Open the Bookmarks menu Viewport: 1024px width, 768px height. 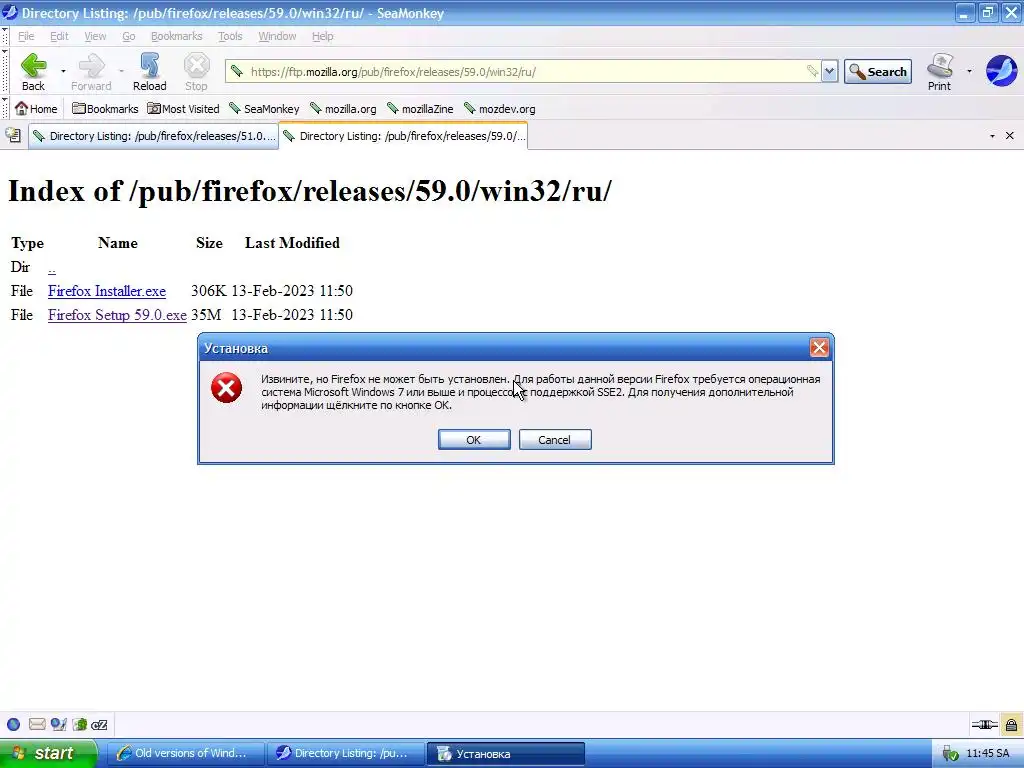point(176,36)
